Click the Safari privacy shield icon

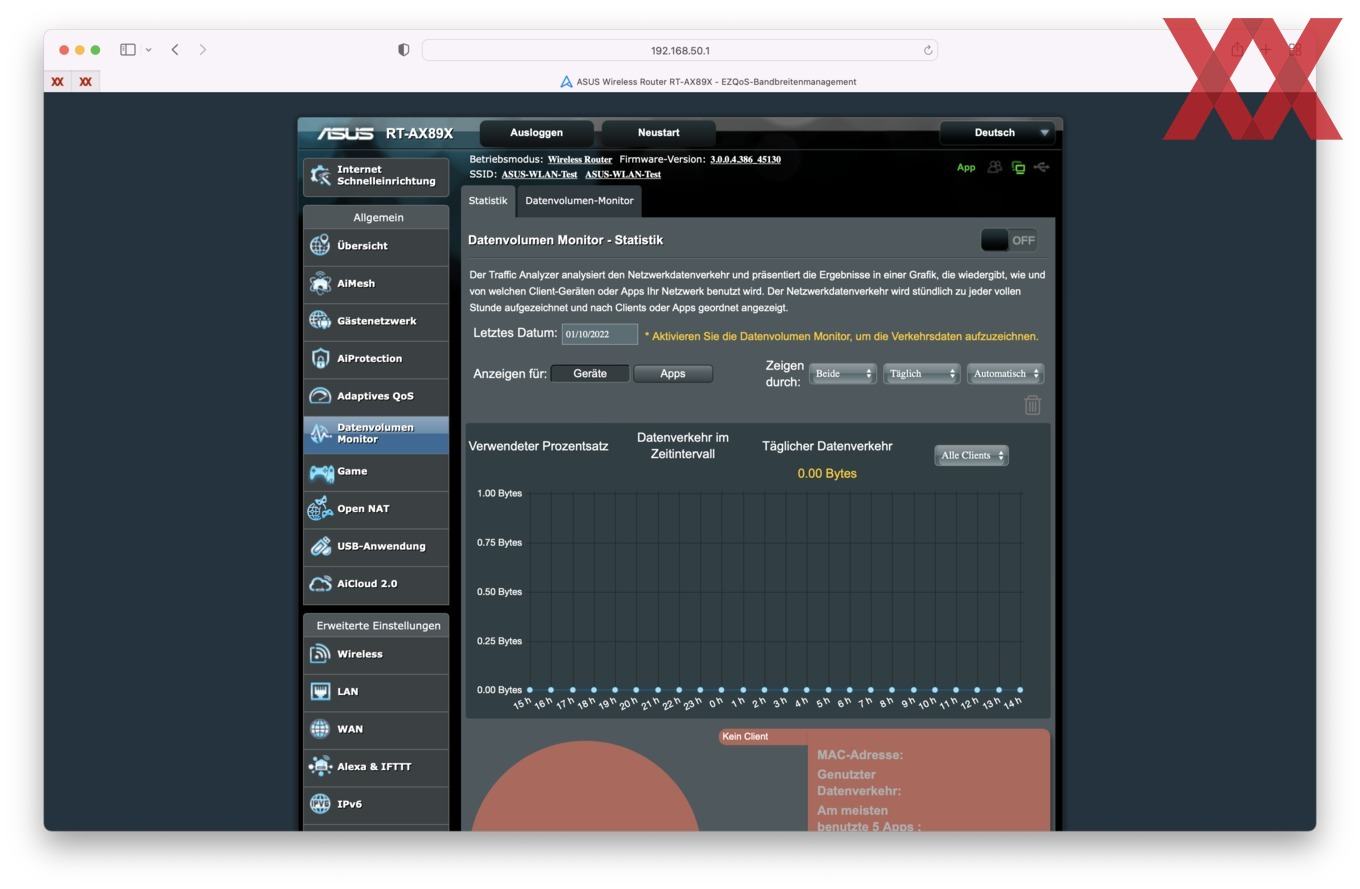point(403,50)
